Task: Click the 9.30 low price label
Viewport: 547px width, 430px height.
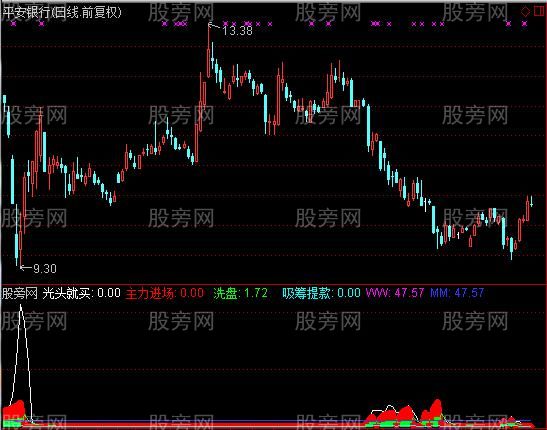Action: [45, 269]
